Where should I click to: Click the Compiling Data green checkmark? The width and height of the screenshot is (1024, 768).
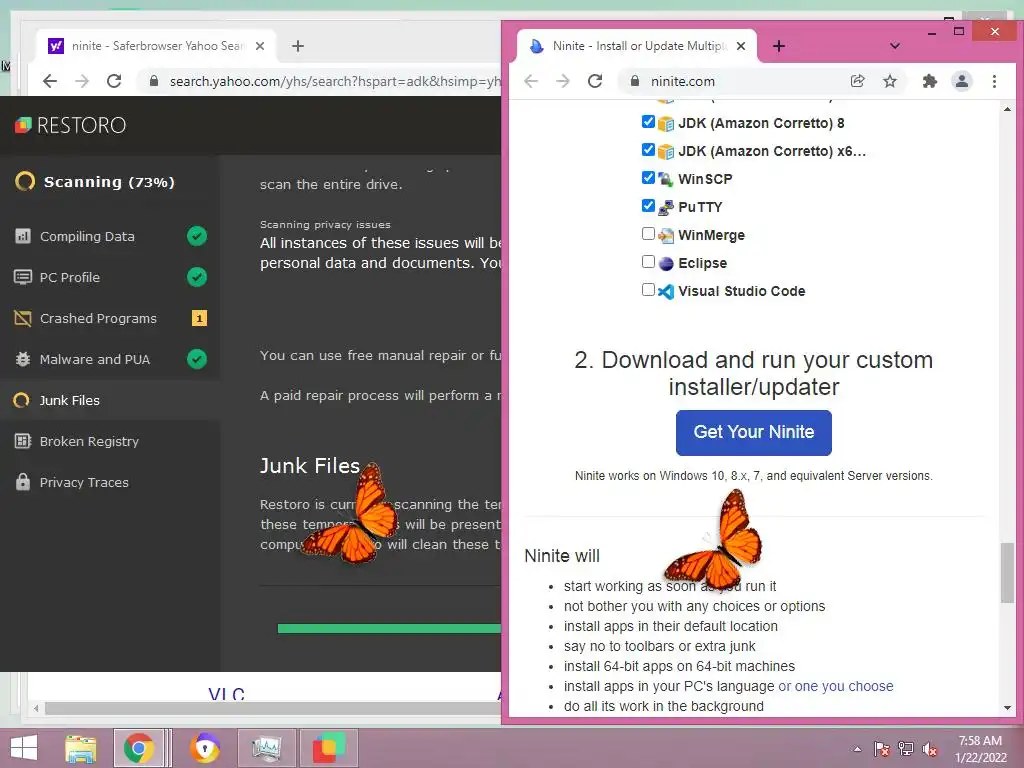coord(197,236)
